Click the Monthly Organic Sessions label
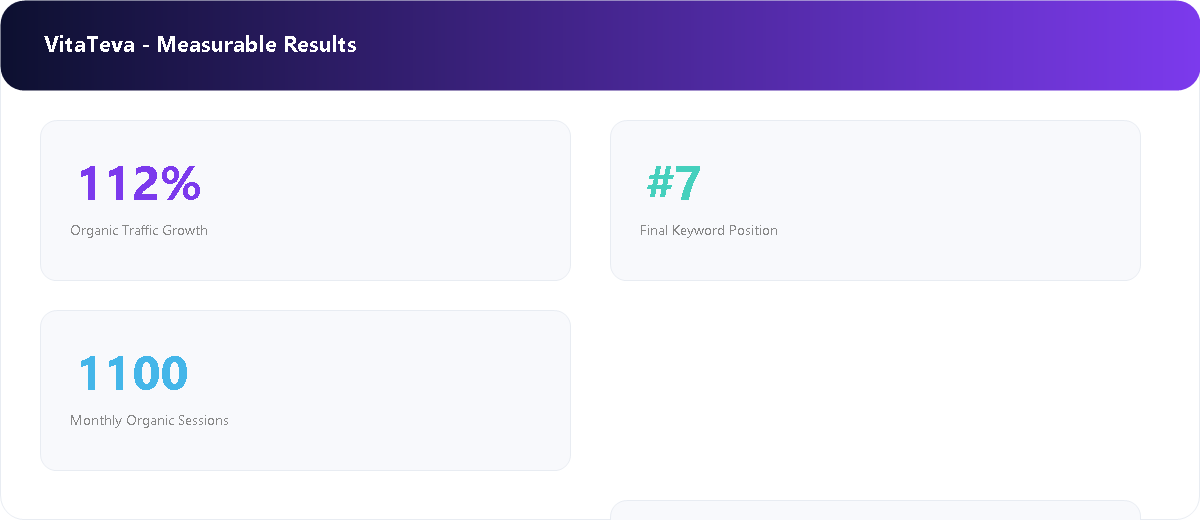 point(149,420)
